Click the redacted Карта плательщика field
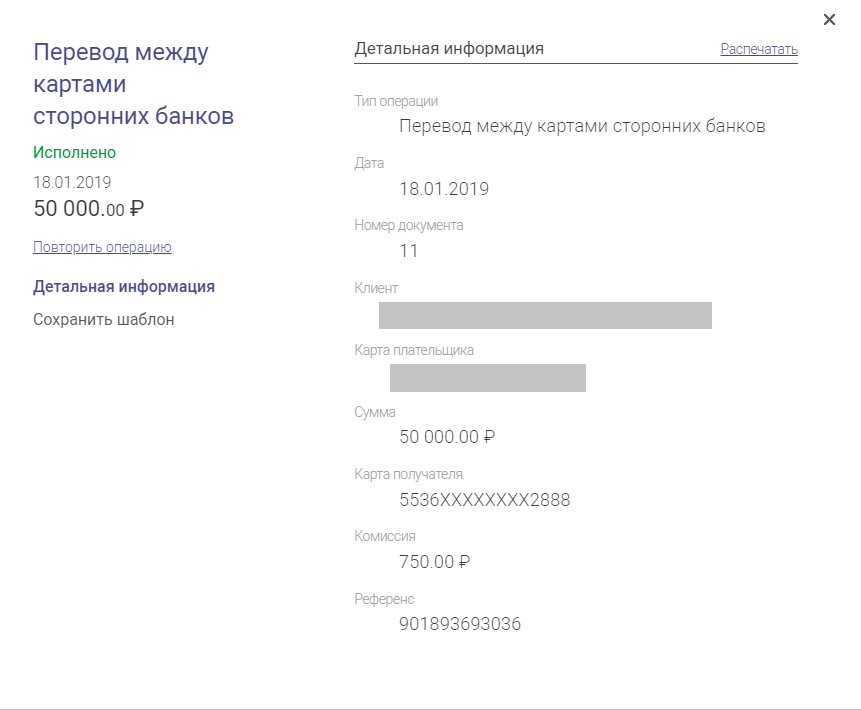 [x=488, y=378]
